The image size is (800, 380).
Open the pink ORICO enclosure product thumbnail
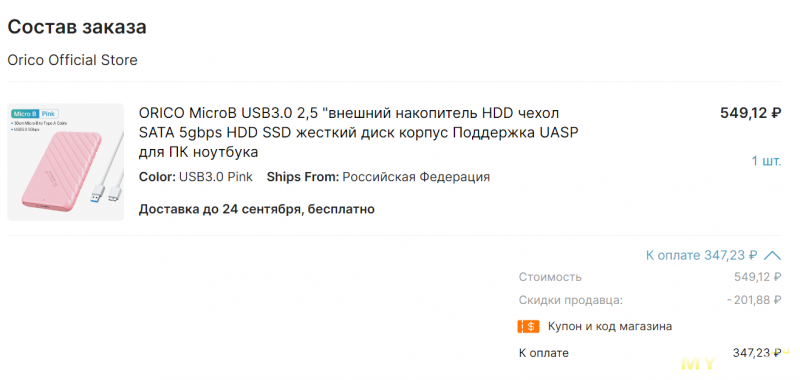tap(65, 162)
